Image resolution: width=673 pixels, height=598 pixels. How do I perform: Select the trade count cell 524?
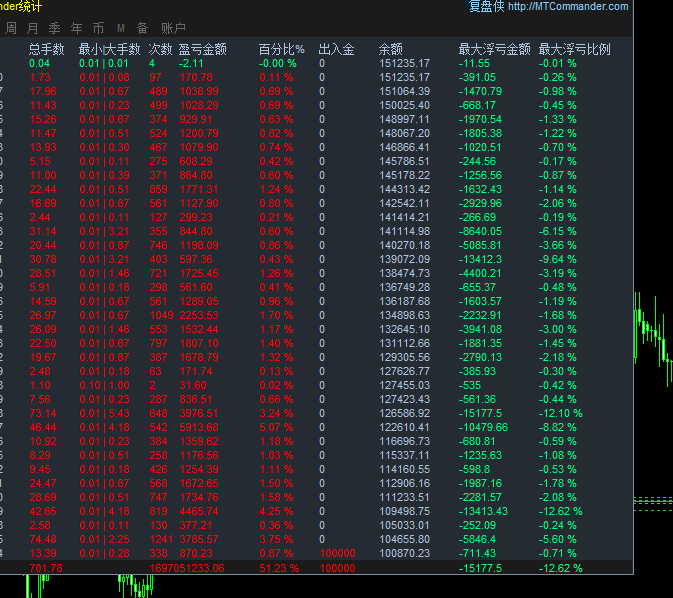[x=158, y=134]
